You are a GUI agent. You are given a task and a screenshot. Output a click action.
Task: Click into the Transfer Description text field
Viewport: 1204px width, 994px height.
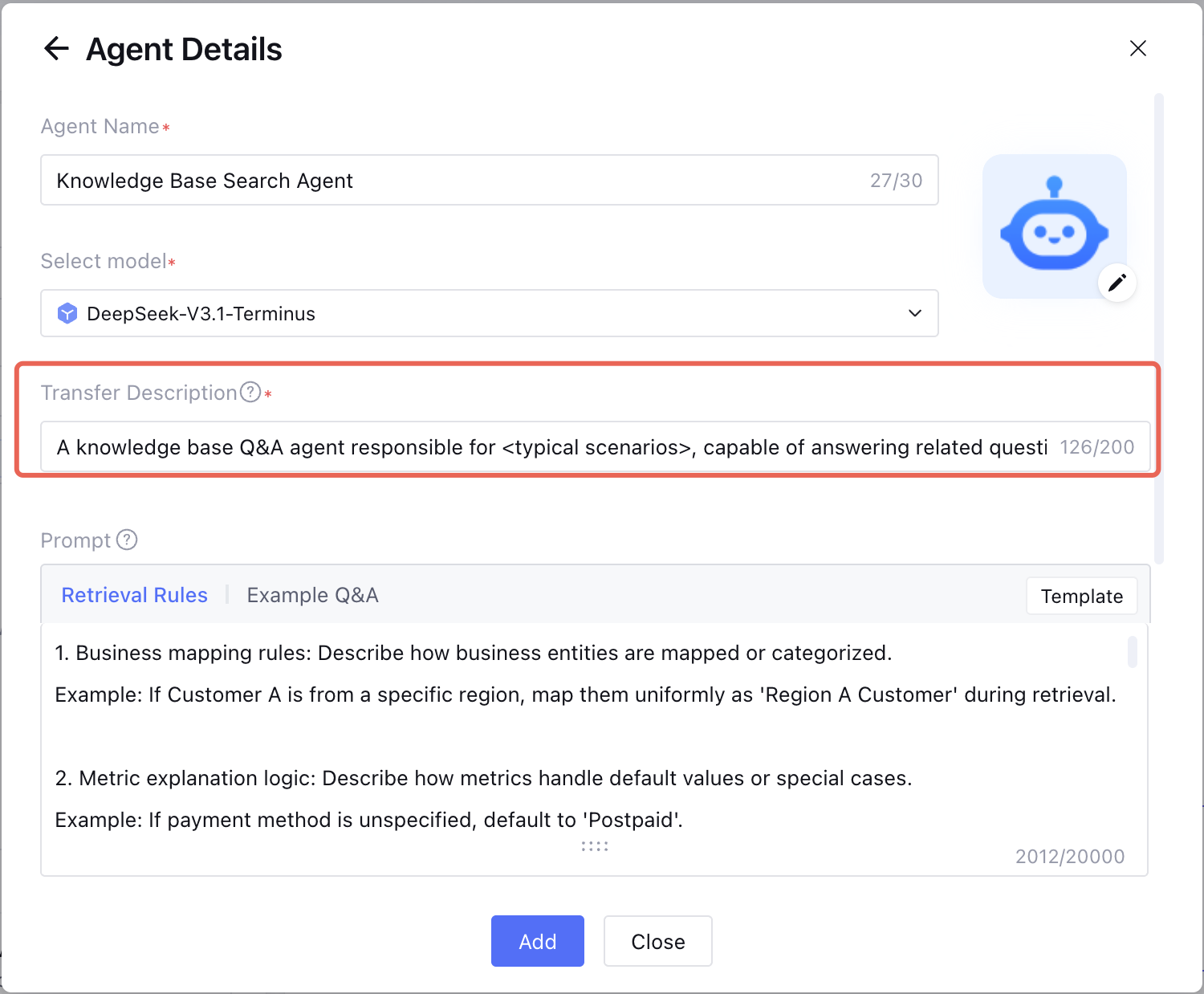click(x=546, y=447)
